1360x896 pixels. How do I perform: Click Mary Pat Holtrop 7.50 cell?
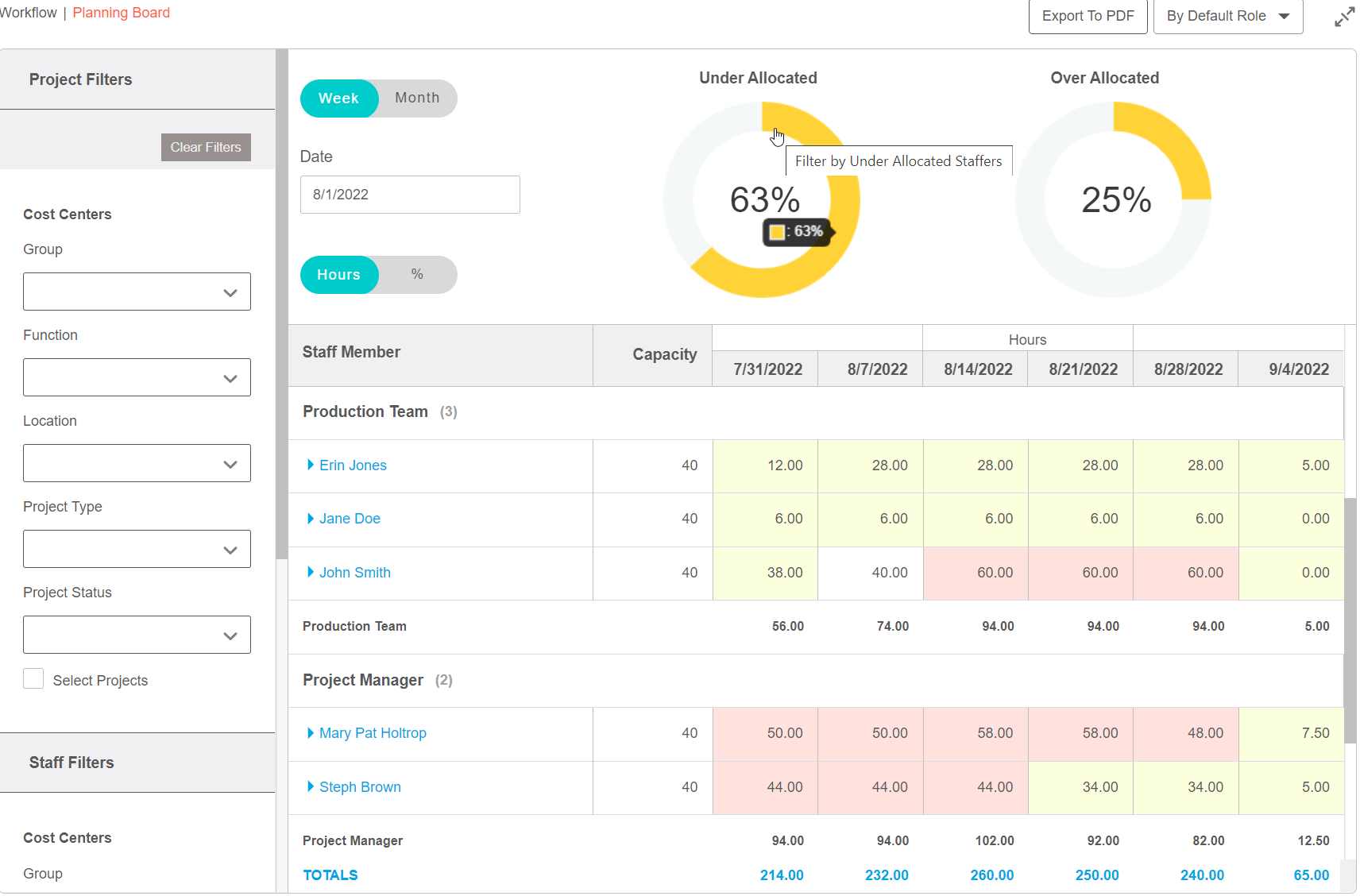[1292, 733]
